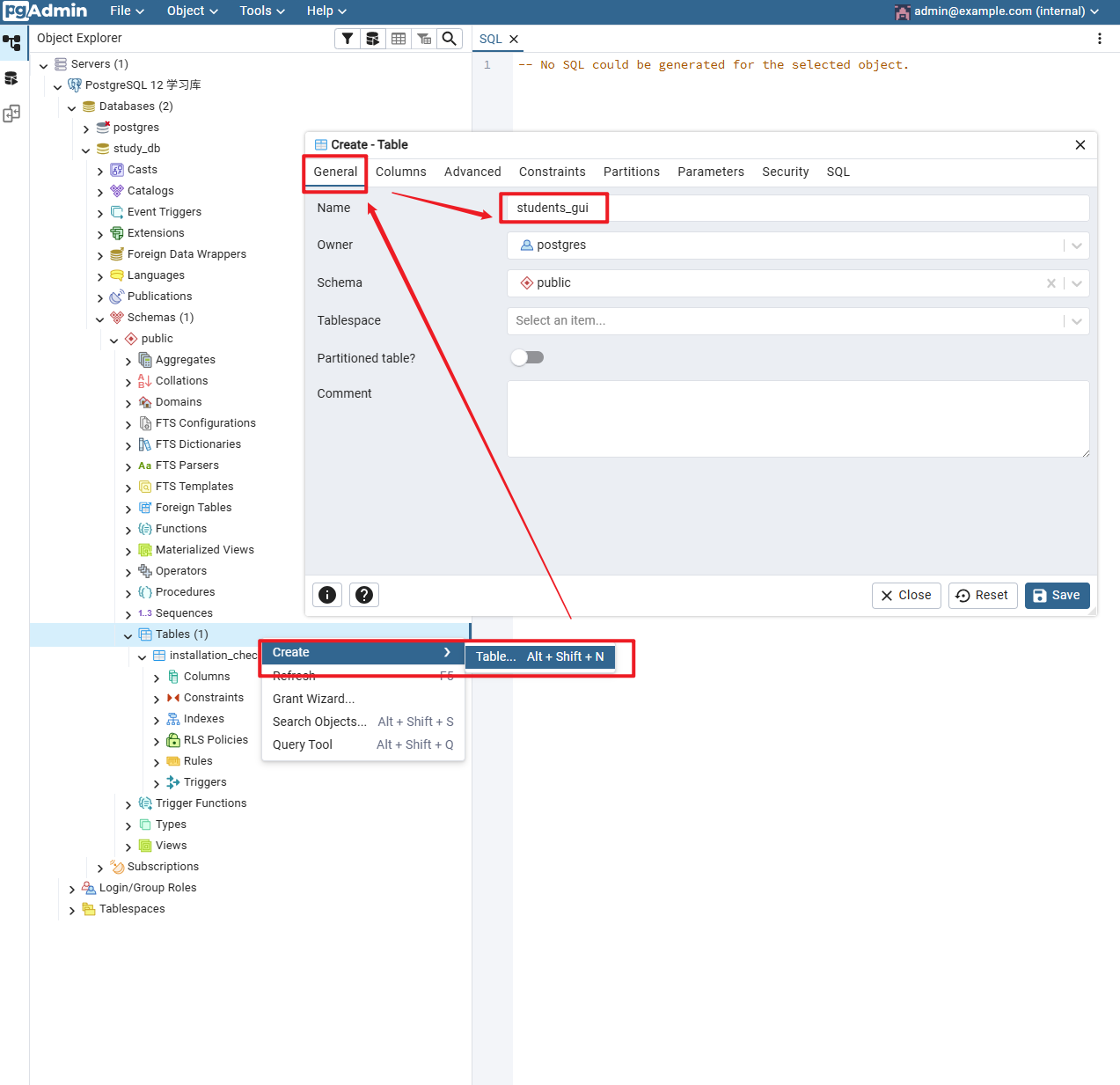1120x1085 pixels.
Task: Open the Search Objects magnifier icon
Action: coord(450,39)
